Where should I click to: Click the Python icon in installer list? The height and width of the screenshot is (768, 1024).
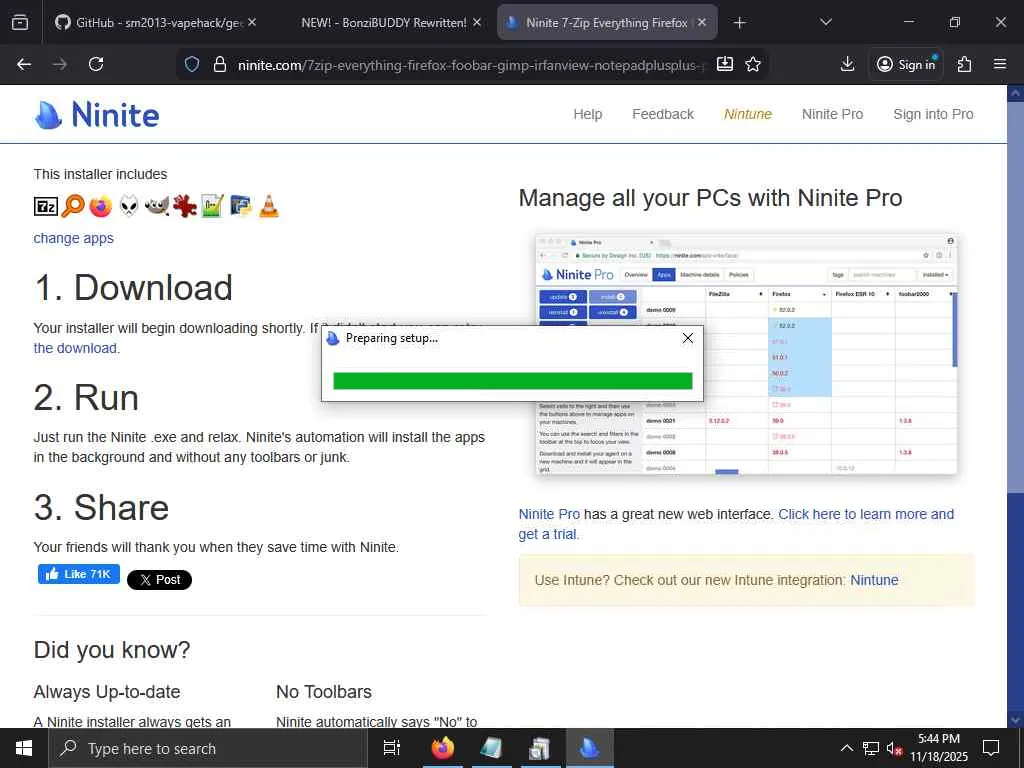pyautogui.click(x=240, y=206)
